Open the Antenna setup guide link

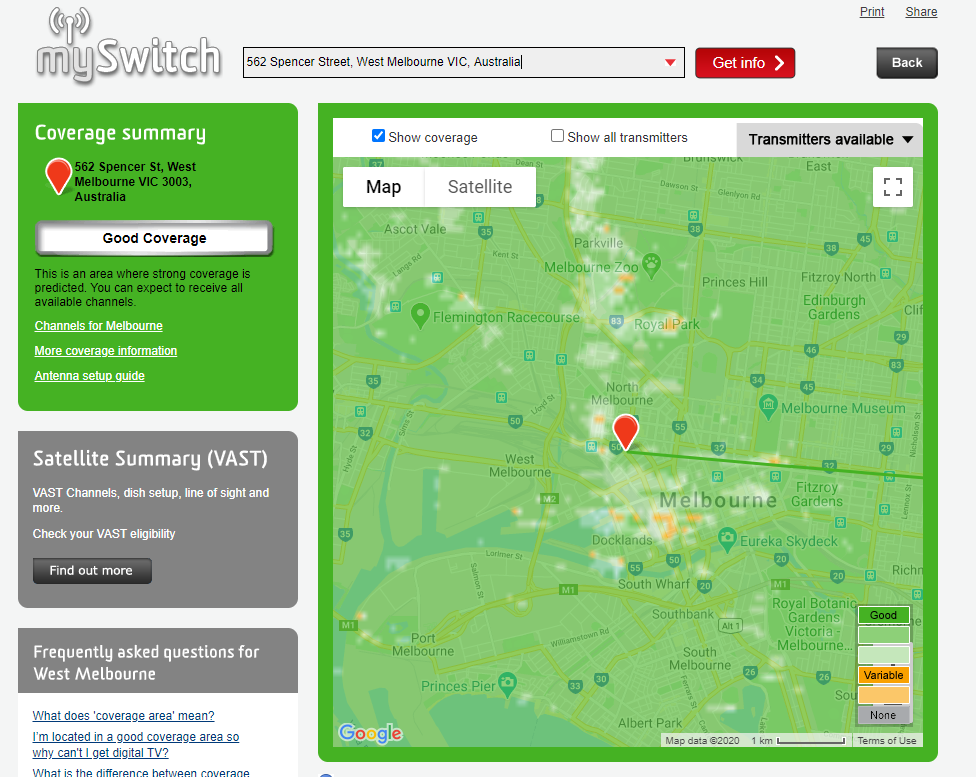point(90,375)
